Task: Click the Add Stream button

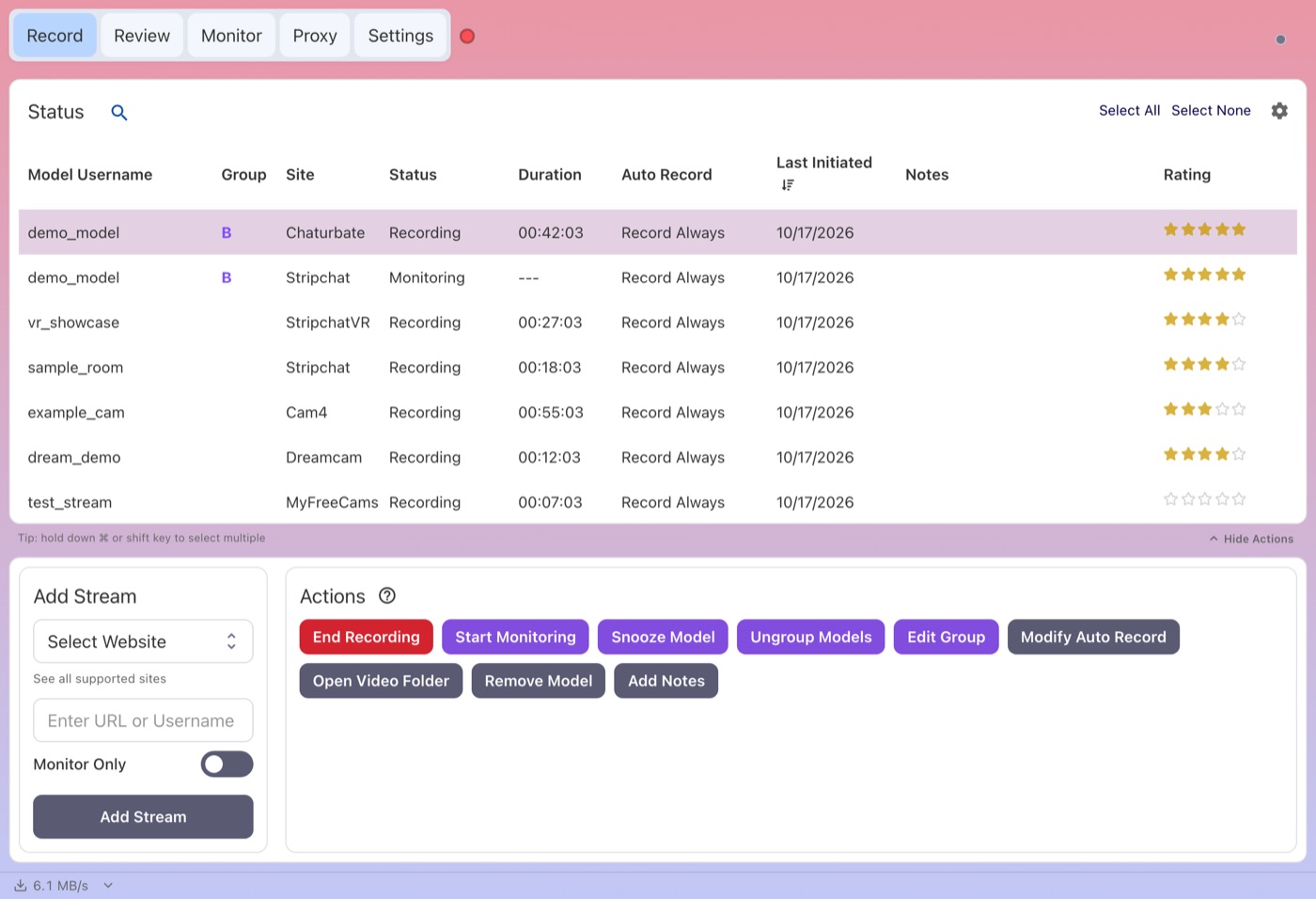Action: 143,816
